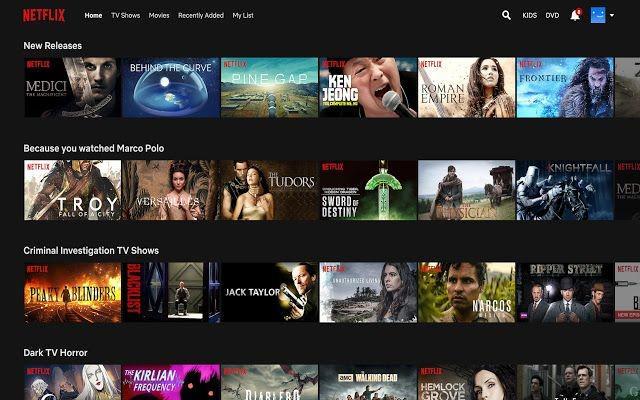This screenshot has height=400, width=640.
Task: Open the search magnifier icon
Action: point(506,16)
